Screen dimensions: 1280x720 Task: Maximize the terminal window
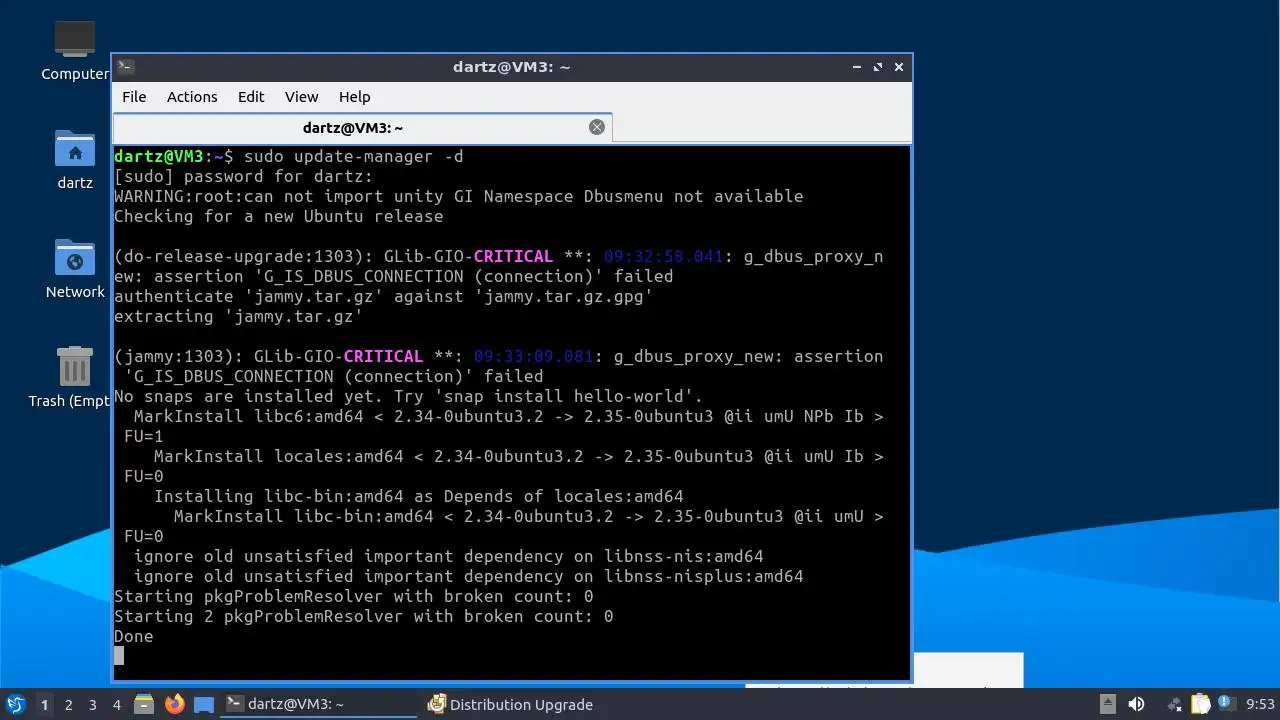point(878,67)
